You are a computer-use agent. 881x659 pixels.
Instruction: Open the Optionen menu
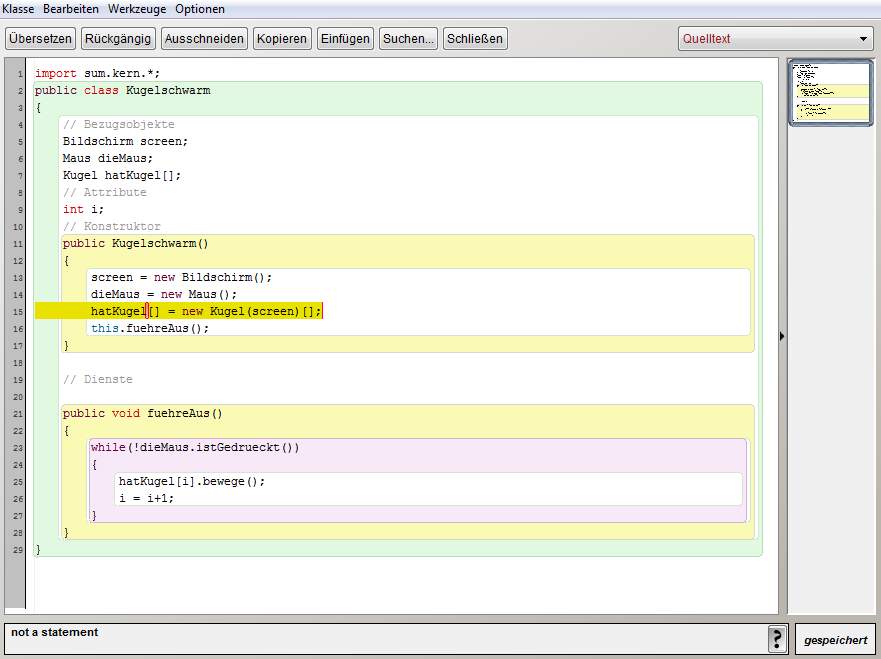coord(200,9)
